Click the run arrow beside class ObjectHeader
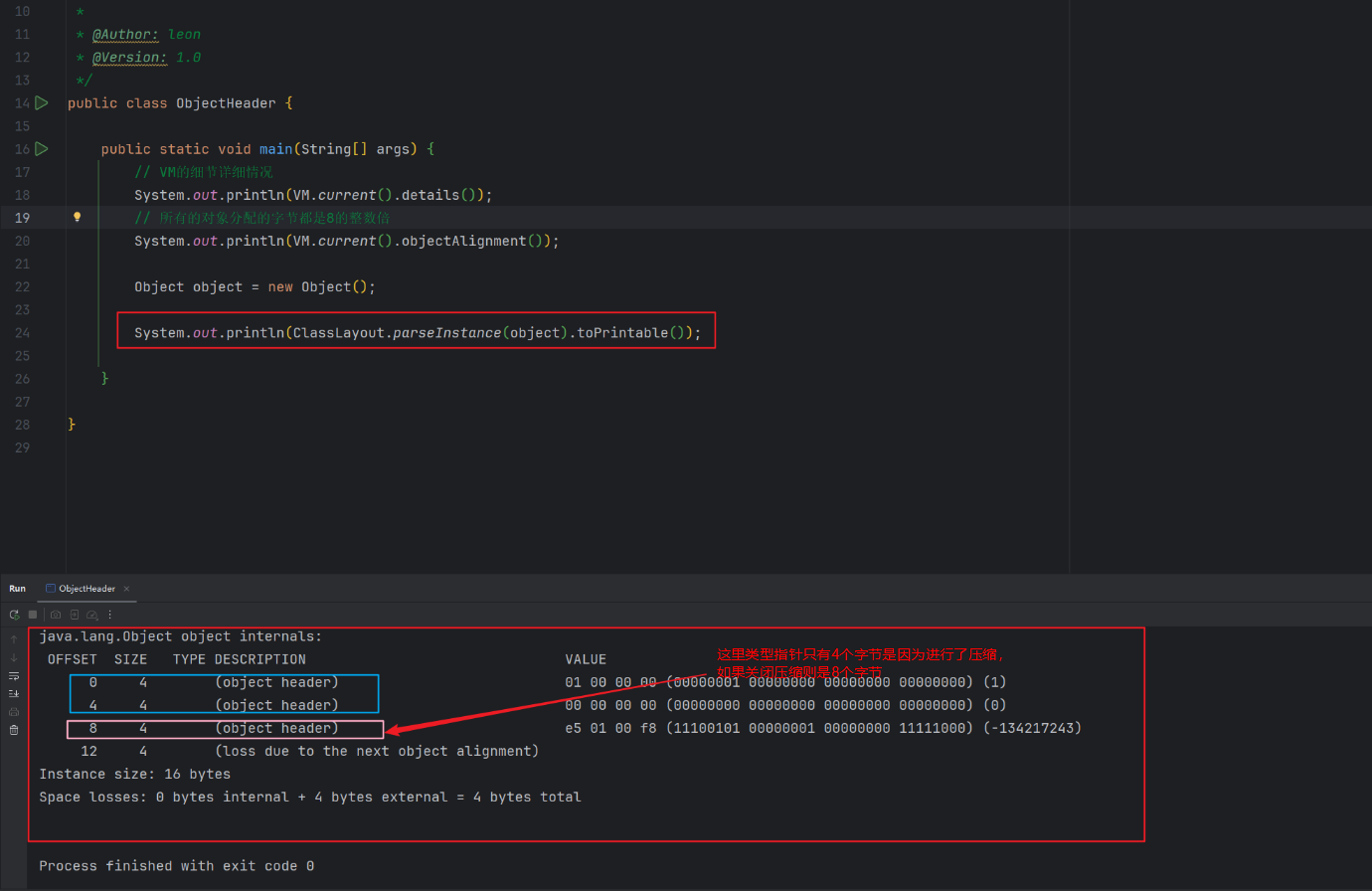1372x891 pixels. [x=42, y=103]
